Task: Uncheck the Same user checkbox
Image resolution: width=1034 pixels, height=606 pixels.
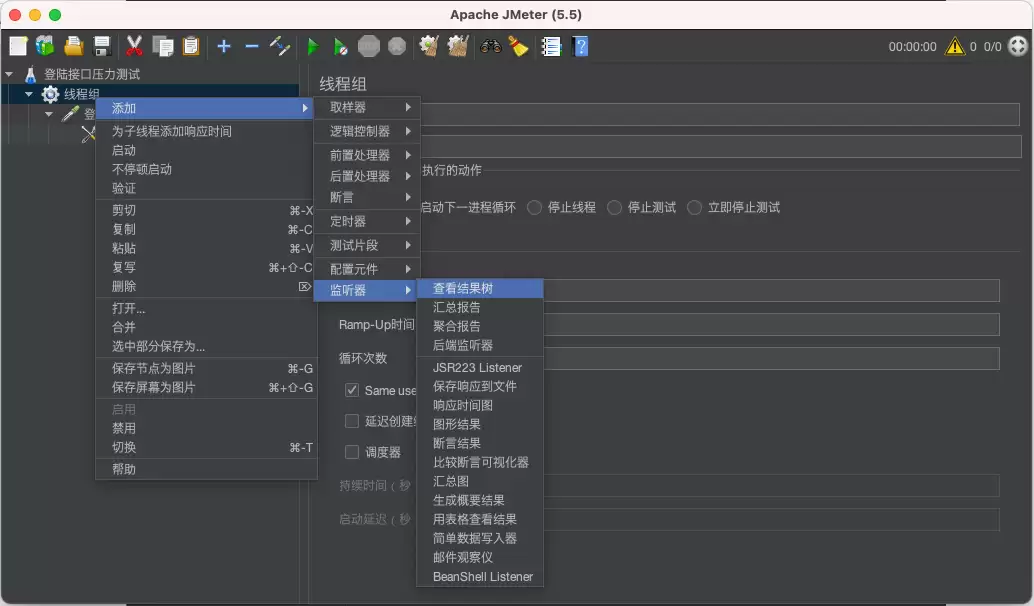Action: [x=352, y=390]
